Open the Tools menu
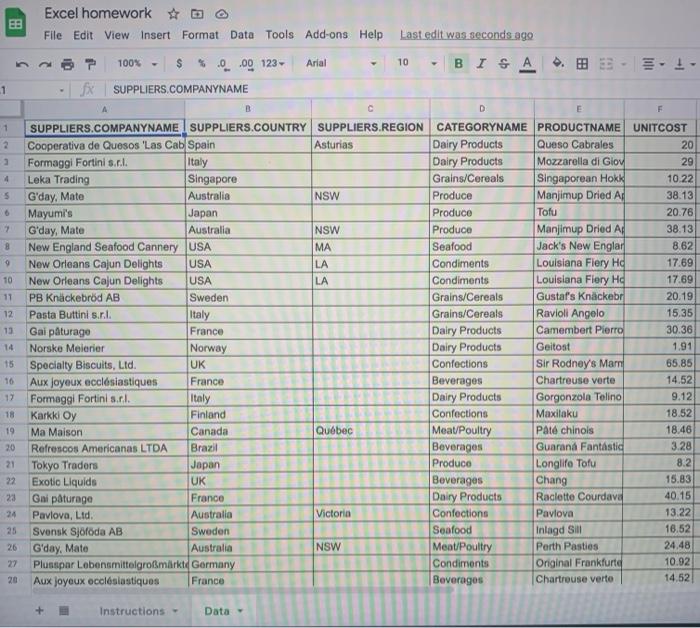Viewport: 700px width, 628px height. tap(279, 35)
